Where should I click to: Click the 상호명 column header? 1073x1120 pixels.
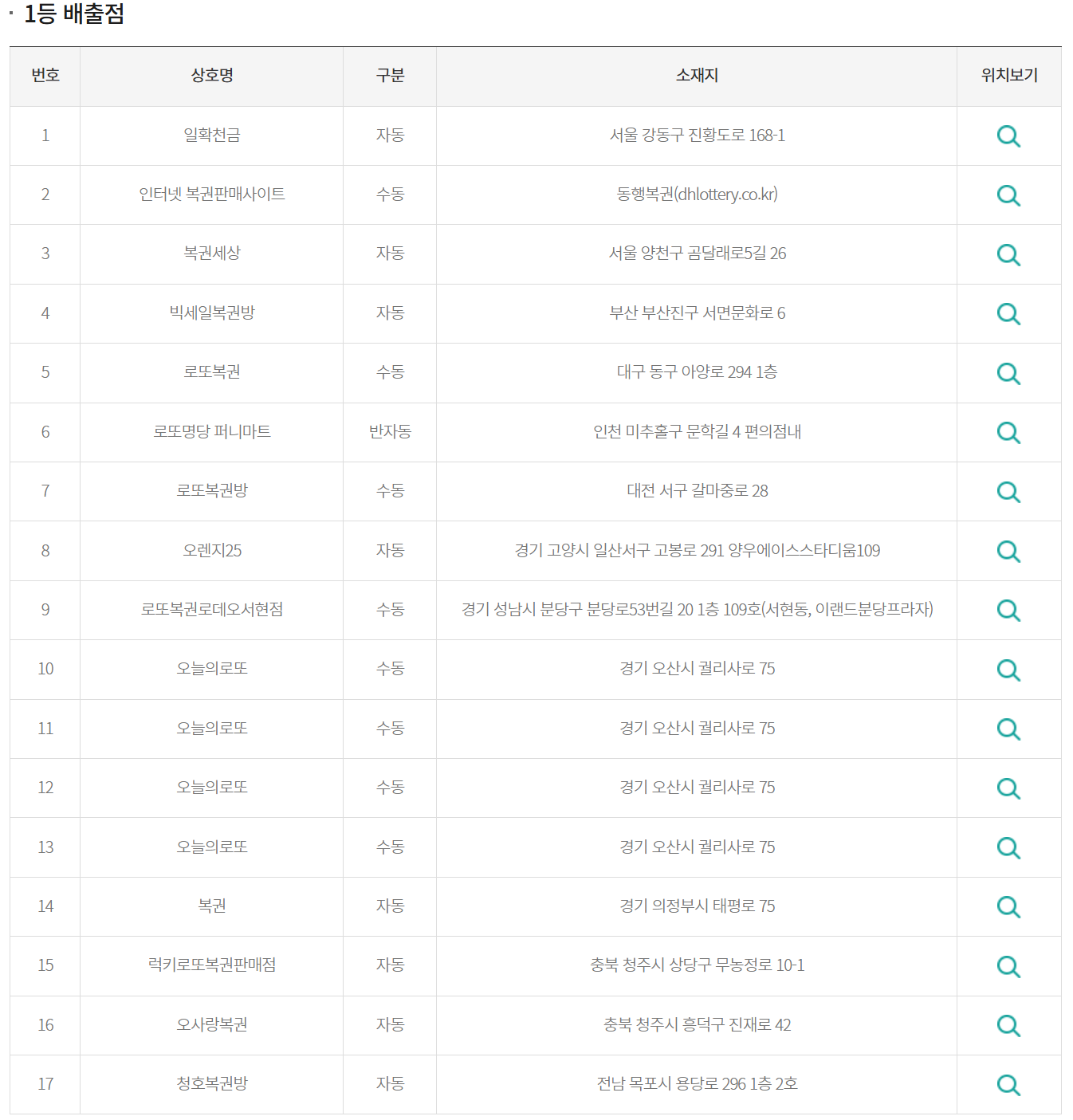[211, 76]
